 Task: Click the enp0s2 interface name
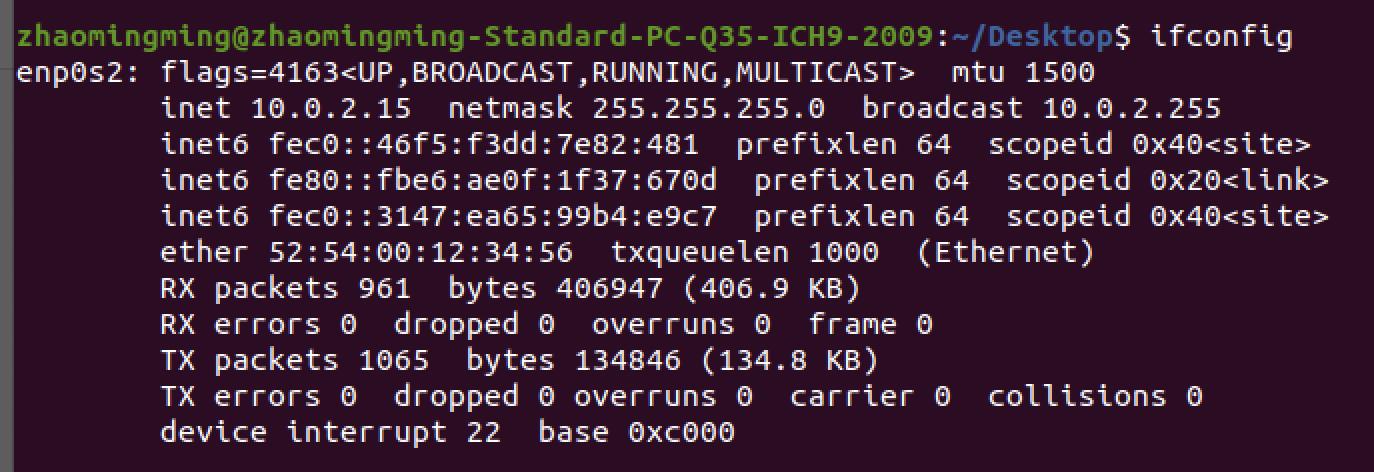(78, 73)
